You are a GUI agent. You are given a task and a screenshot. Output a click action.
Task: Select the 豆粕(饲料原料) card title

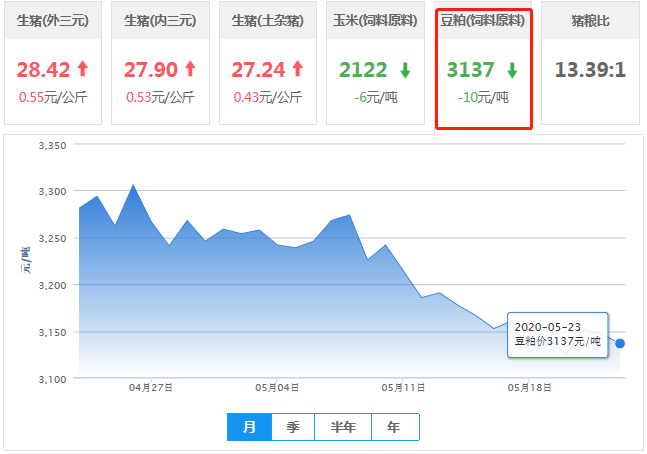coord(482,20)
